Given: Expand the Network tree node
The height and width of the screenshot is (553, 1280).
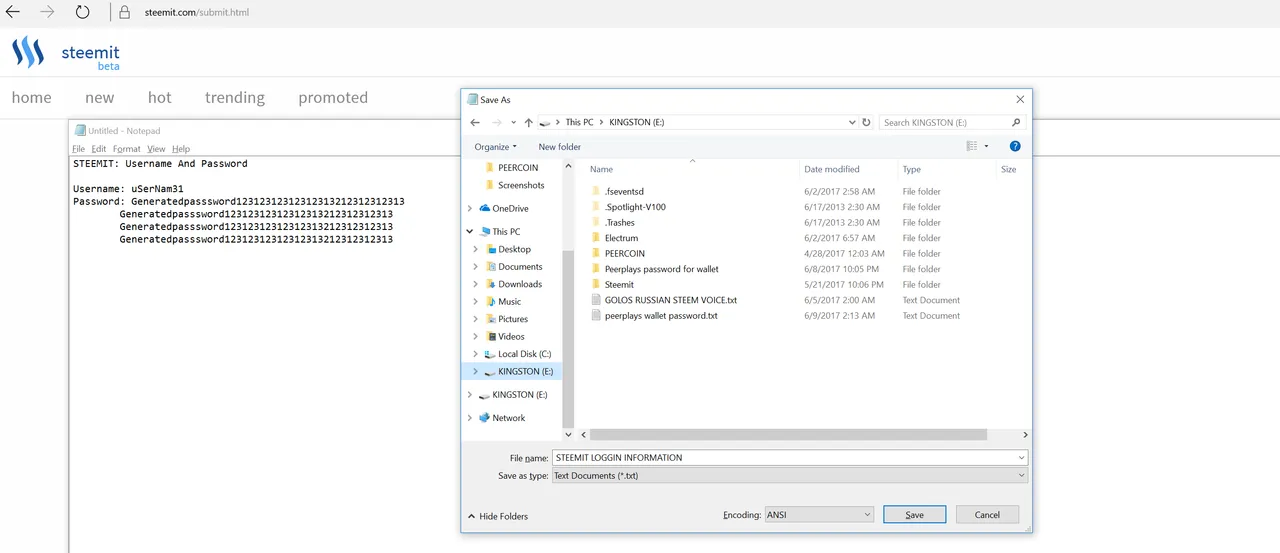Looking at the screenshot, I should click(470, 418).
